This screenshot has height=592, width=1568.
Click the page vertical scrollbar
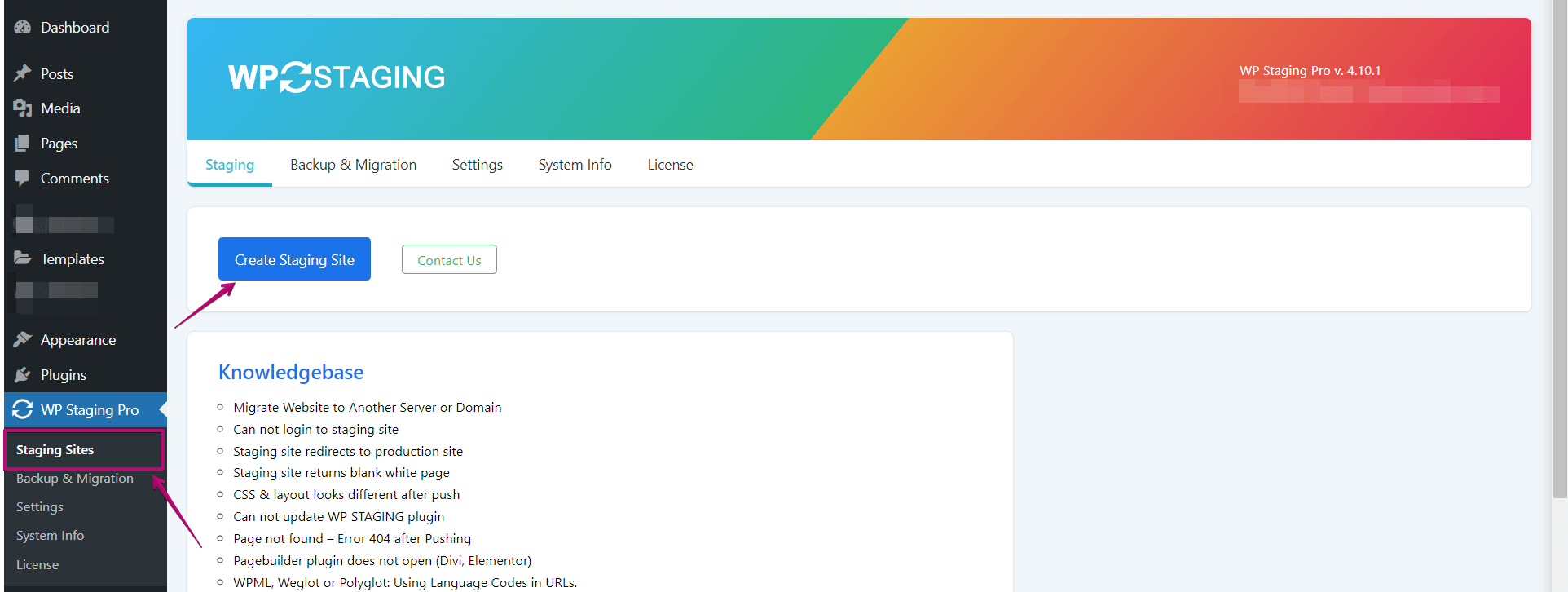pyautogui.click(x=1559, y=245)
